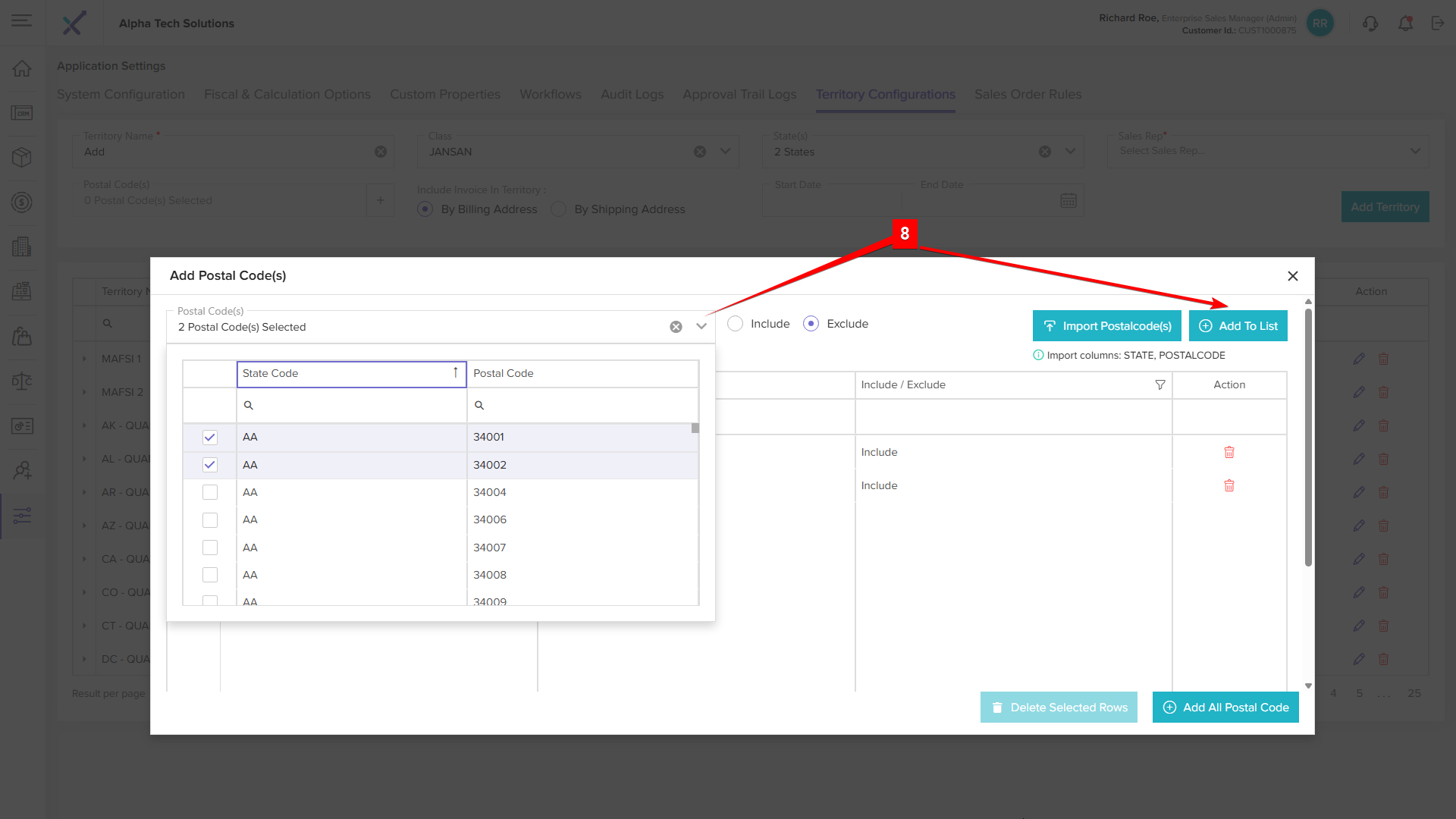Open hamburger menu at top left
The image size is (1456, 819).
coord(22,20)
